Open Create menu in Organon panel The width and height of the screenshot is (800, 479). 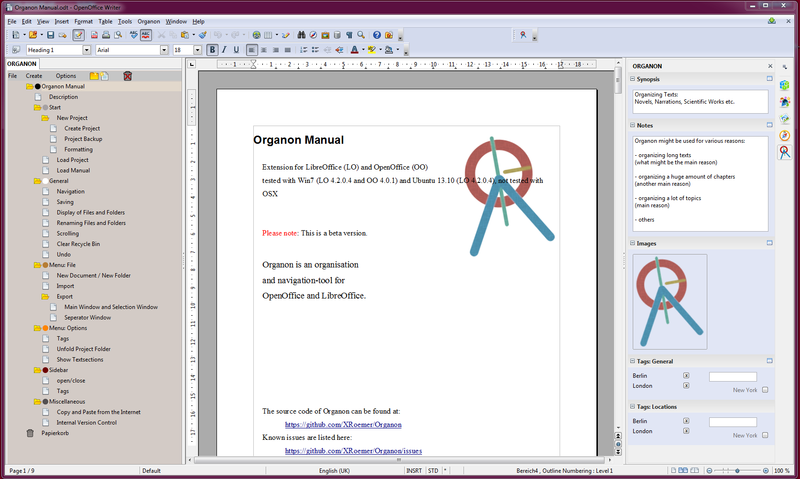[x=34, y=76]
